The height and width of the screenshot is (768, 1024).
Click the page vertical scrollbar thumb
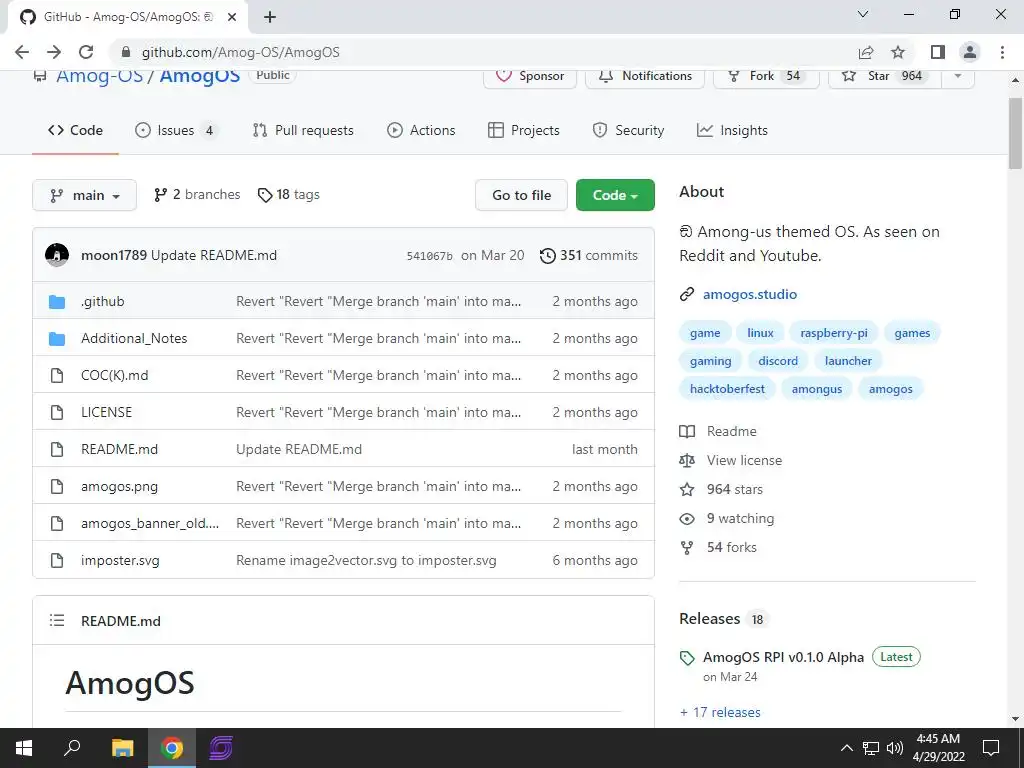point(1015,134)
